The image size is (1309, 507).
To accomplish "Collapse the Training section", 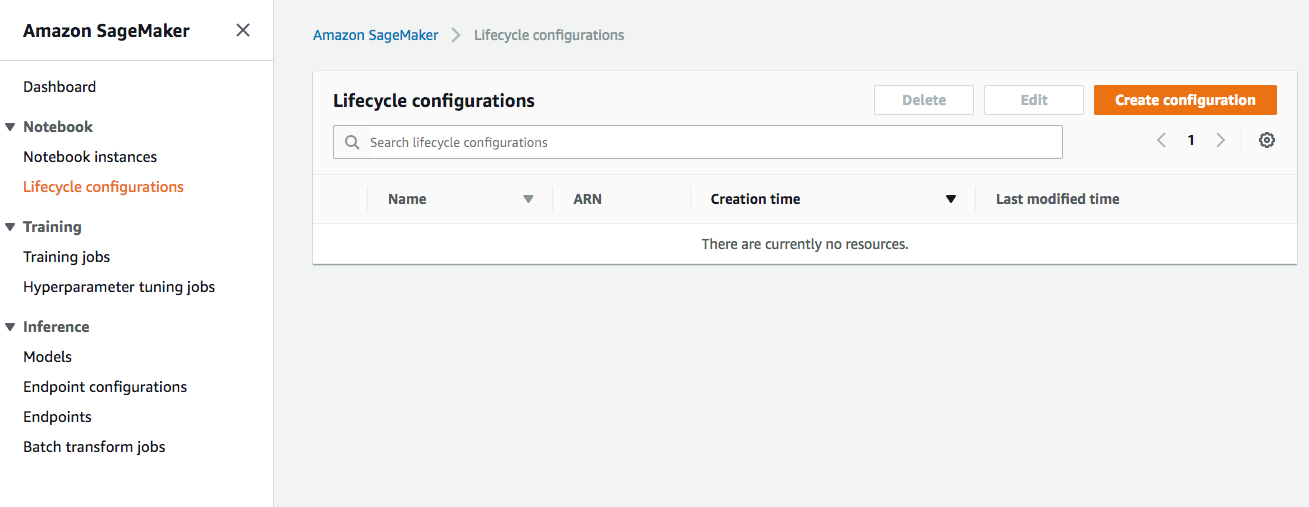I will click(10, 227).
